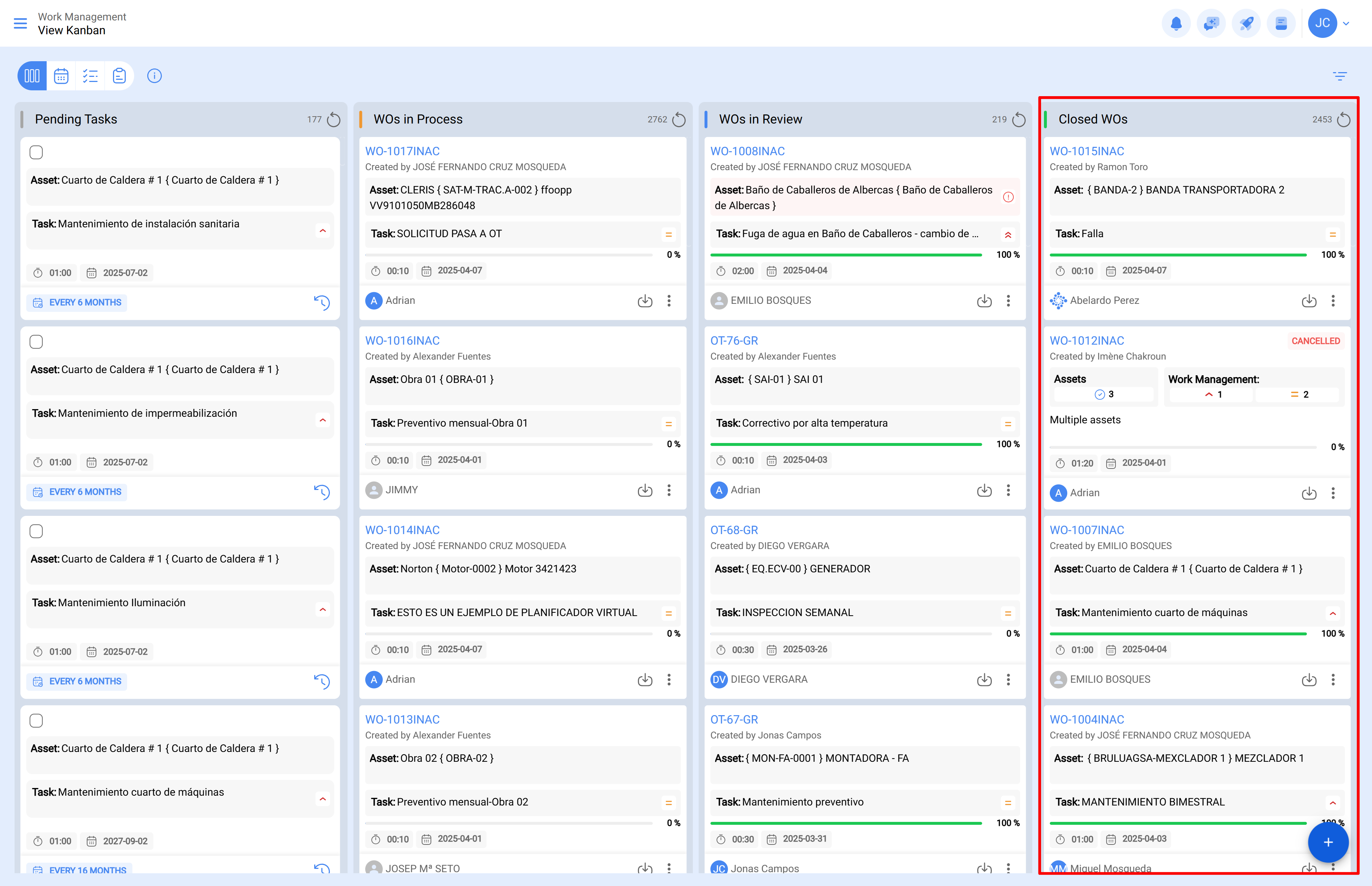Switch to Kanban board view
The image size is (1372, 886).
[32, 76]
